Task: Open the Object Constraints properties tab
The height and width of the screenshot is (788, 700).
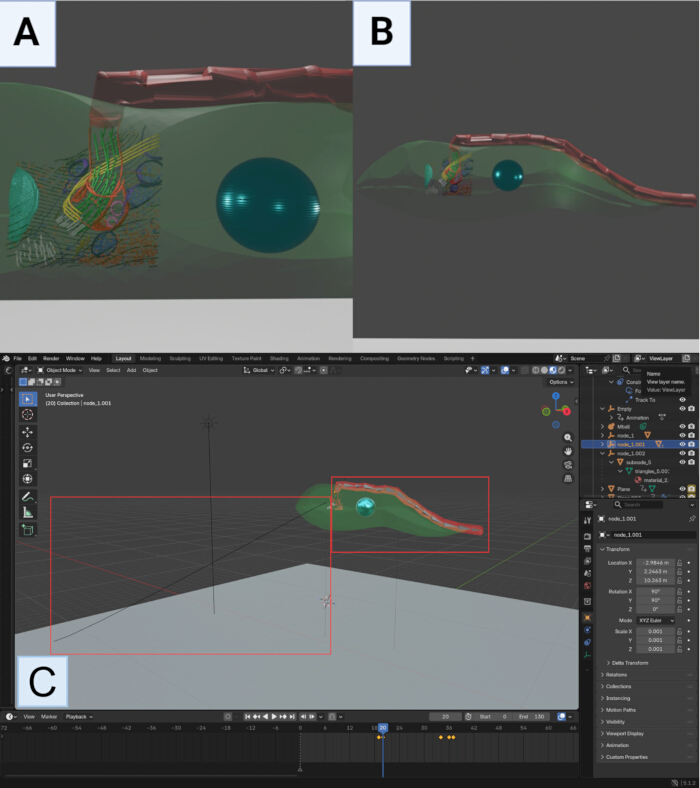Action: point(587,642)
